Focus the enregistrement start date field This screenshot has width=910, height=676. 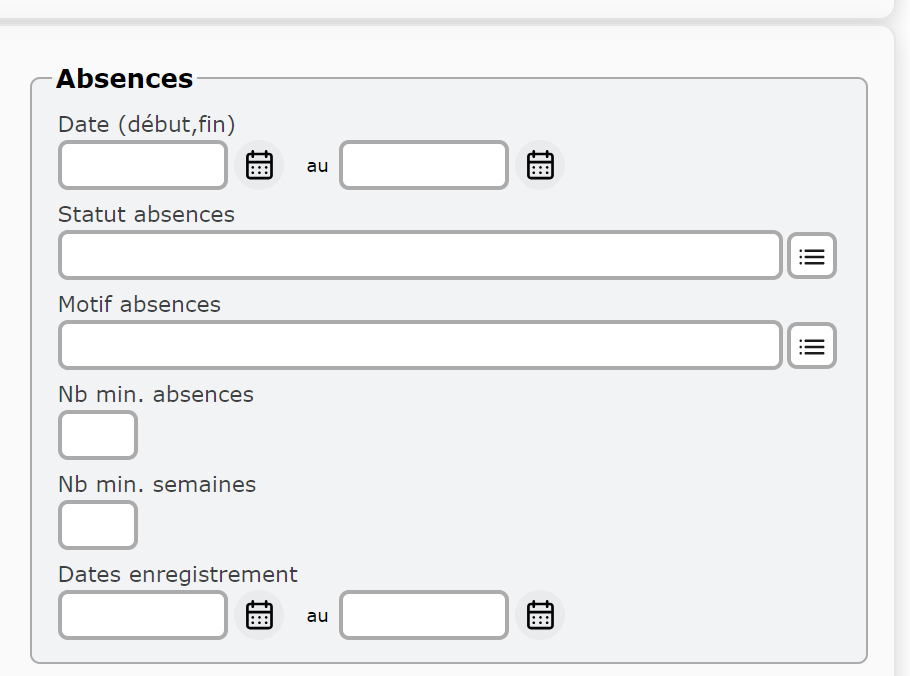pyautogui.click(x=143, y=615)
